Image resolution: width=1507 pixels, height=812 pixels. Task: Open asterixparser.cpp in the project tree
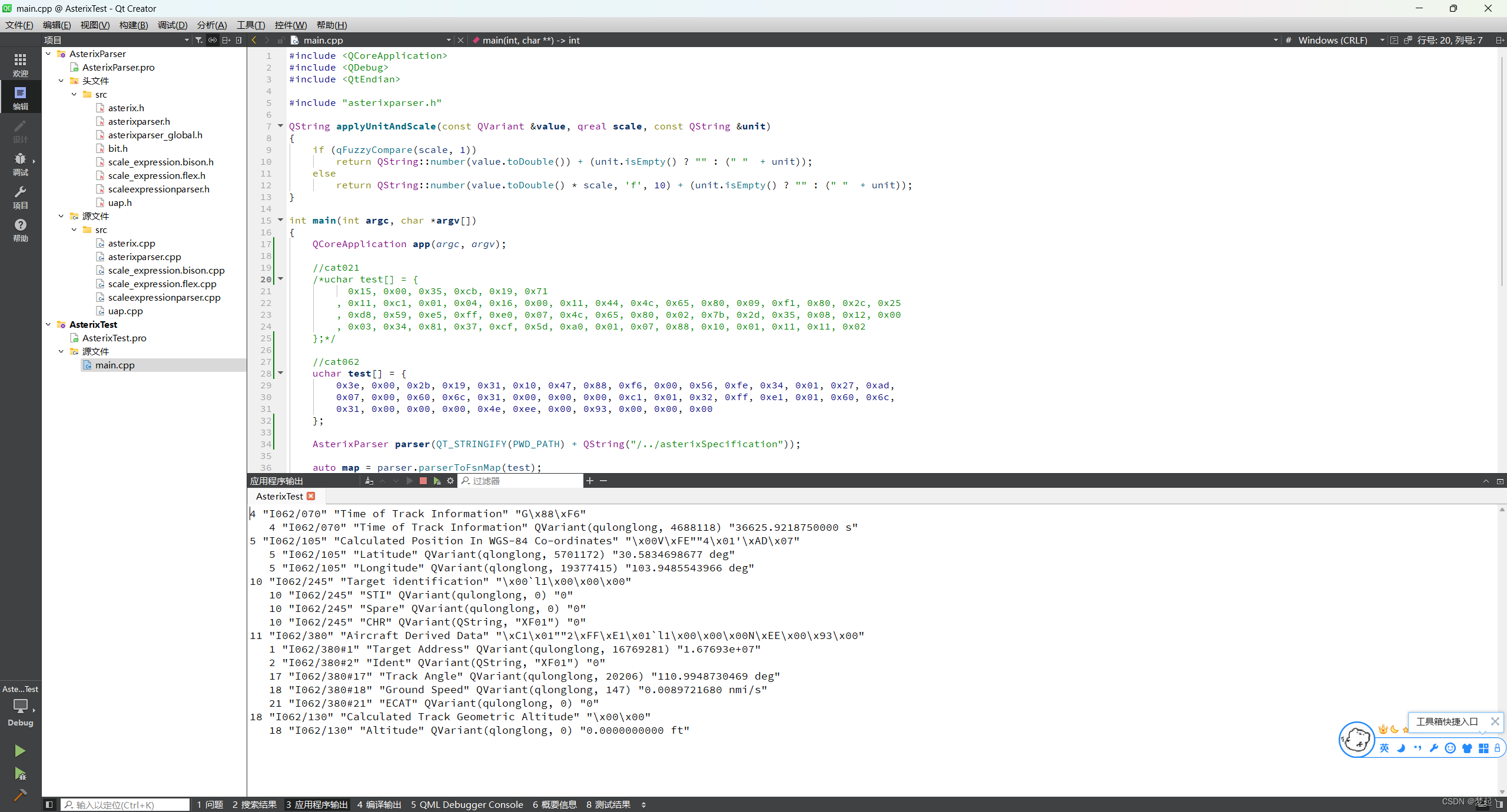point(144,257)
